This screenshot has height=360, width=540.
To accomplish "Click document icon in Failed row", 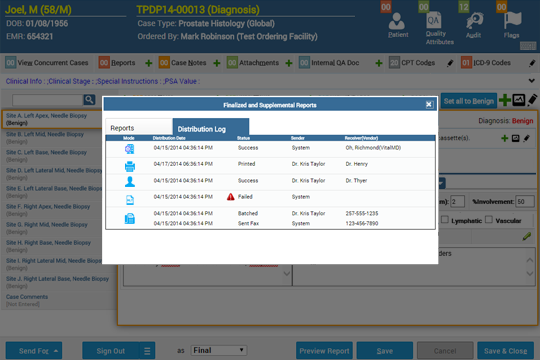I will [x=130, y=200].
